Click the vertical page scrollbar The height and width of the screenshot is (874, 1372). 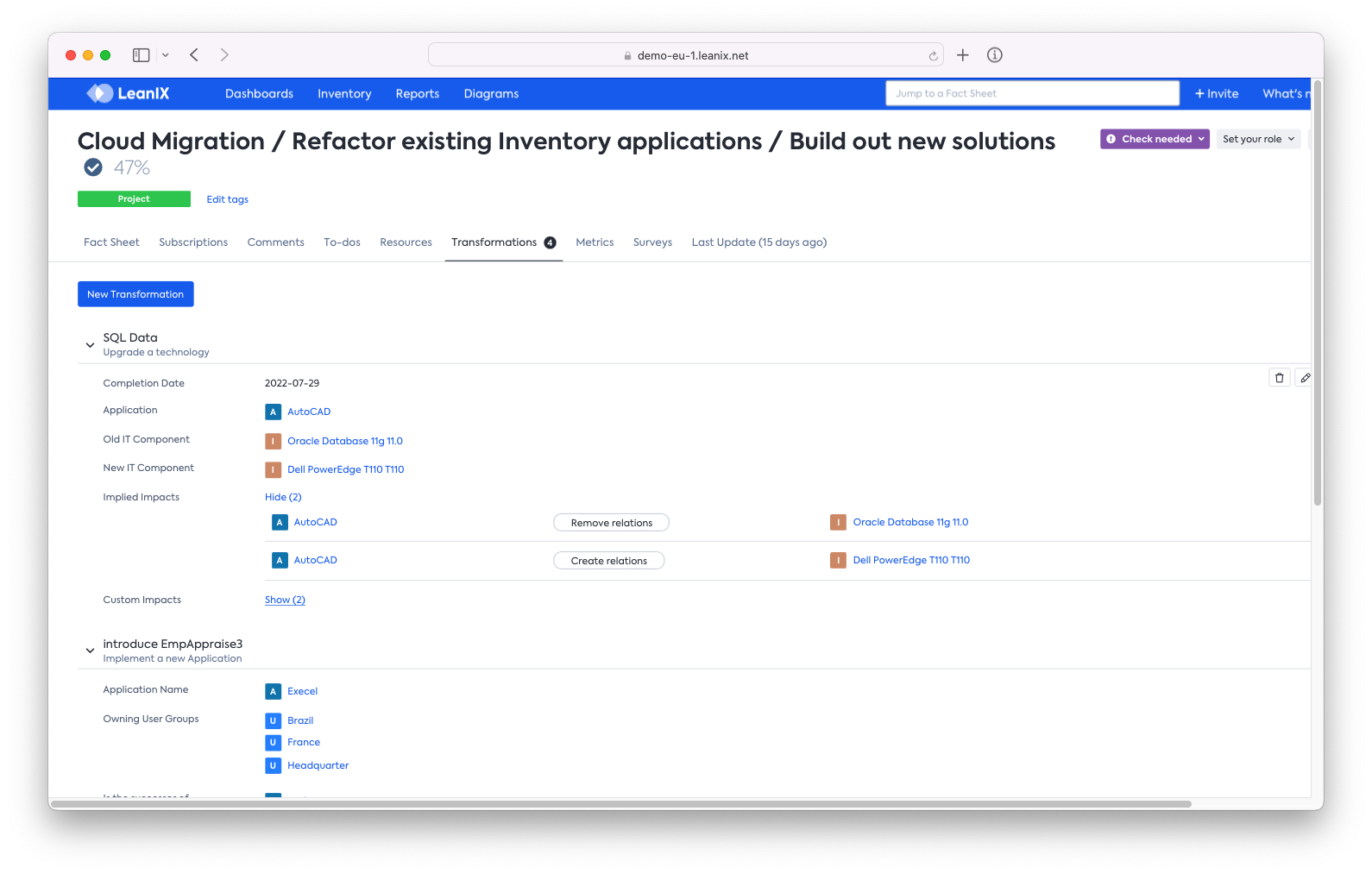tap(1318, 293)
